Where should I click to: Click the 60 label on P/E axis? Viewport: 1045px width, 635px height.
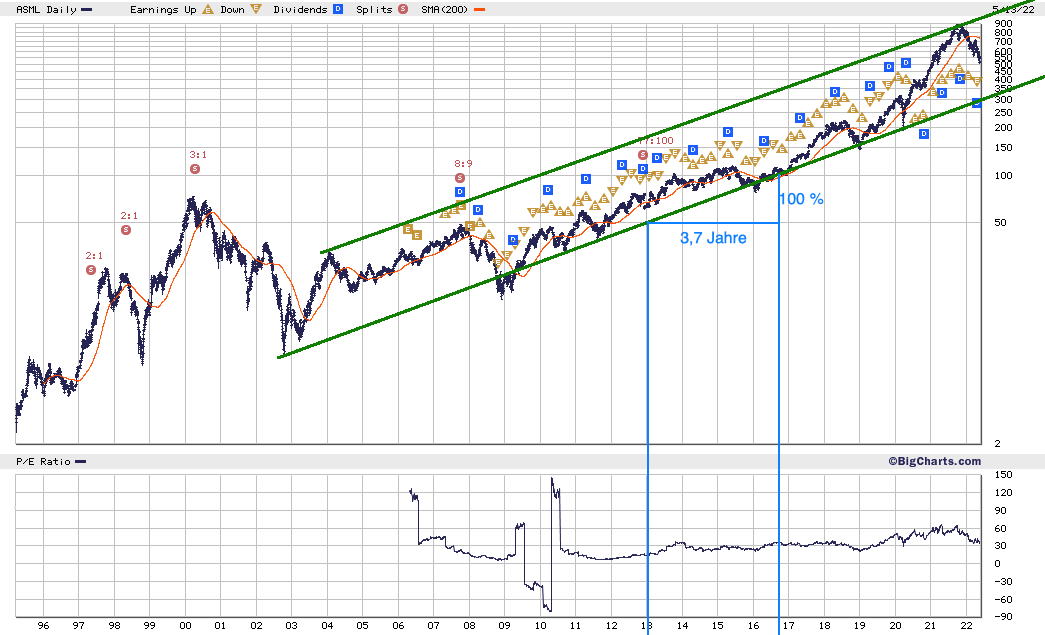click(x=1000, y=529)
